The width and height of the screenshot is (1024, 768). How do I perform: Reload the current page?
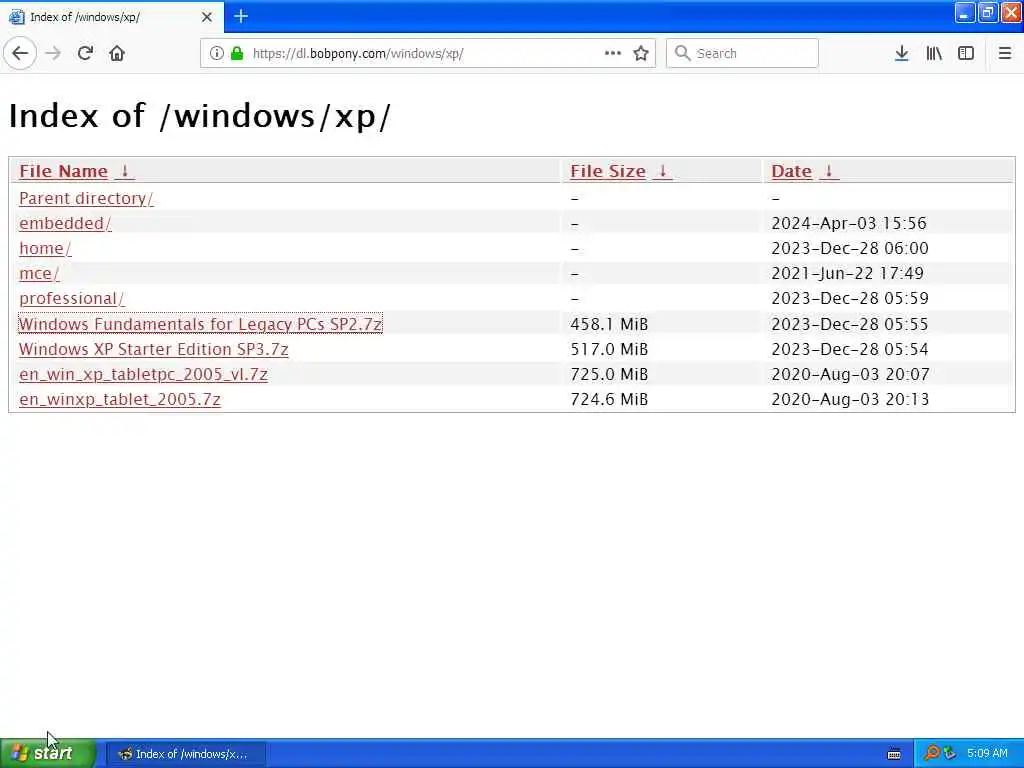(85, 54)
